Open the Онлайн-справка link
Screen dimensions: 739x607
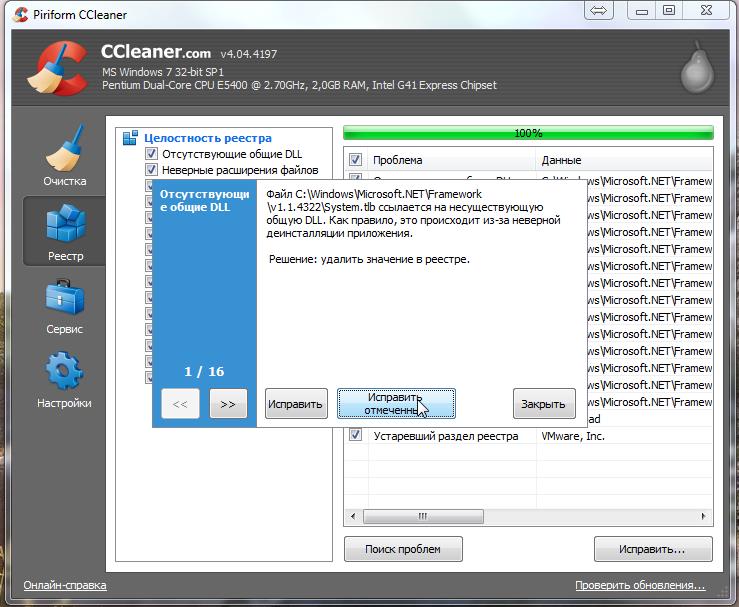pyautogui.click(x=65, y=585)
